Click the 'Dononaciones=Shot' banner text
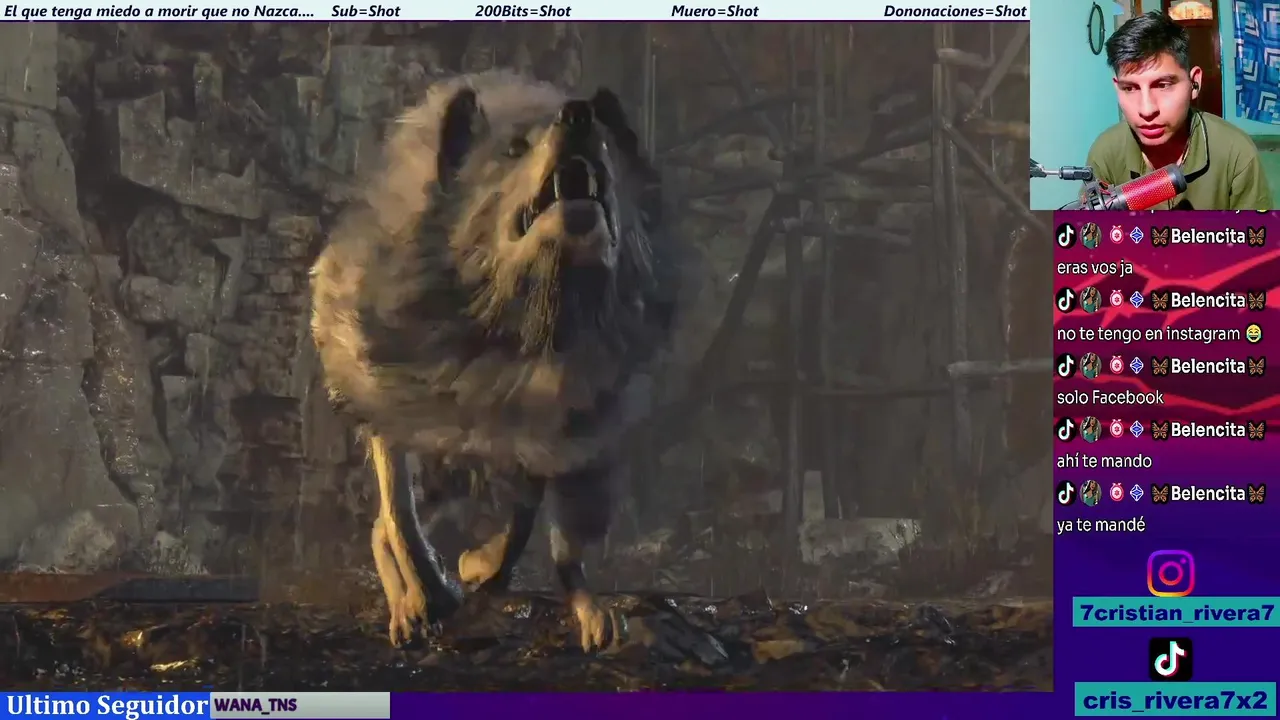Screen dimensions: 1280x720 click(955, 11)
